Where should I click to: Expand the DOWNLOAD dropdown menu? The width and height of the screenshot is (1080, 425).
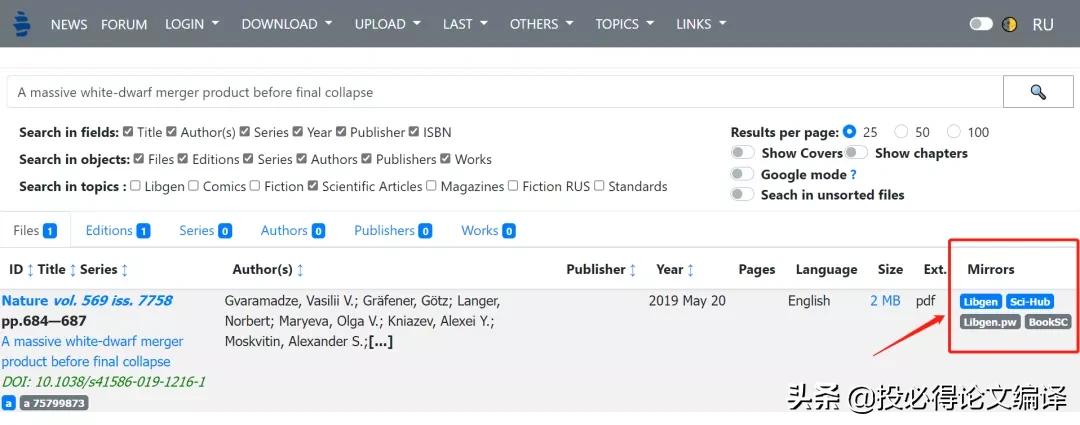(x=287, y=24)
